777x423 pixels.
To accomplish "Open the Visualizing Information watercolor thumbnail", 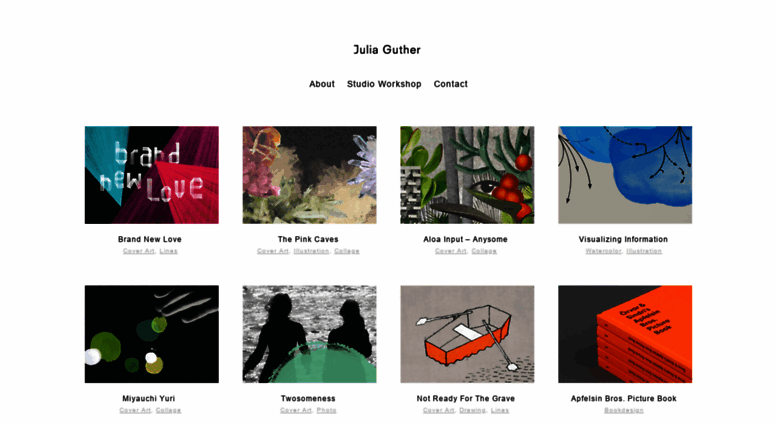I will click(625, 175).
